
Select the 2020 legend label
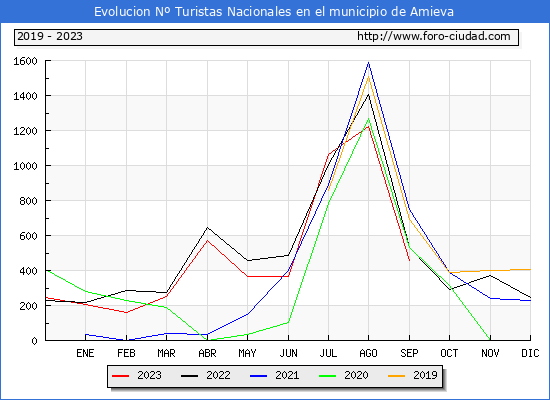[x=356, y=375]
